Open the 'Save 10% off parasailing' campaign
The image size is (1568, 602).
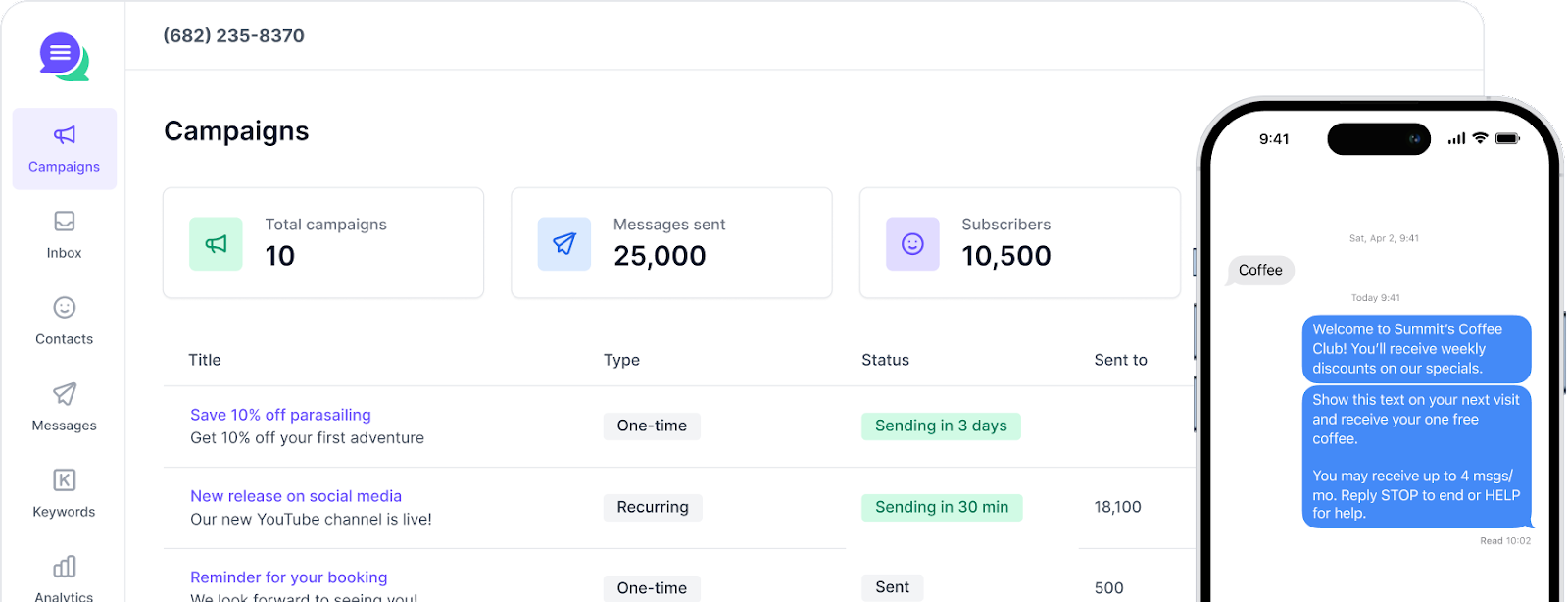[x=280, y=415]
